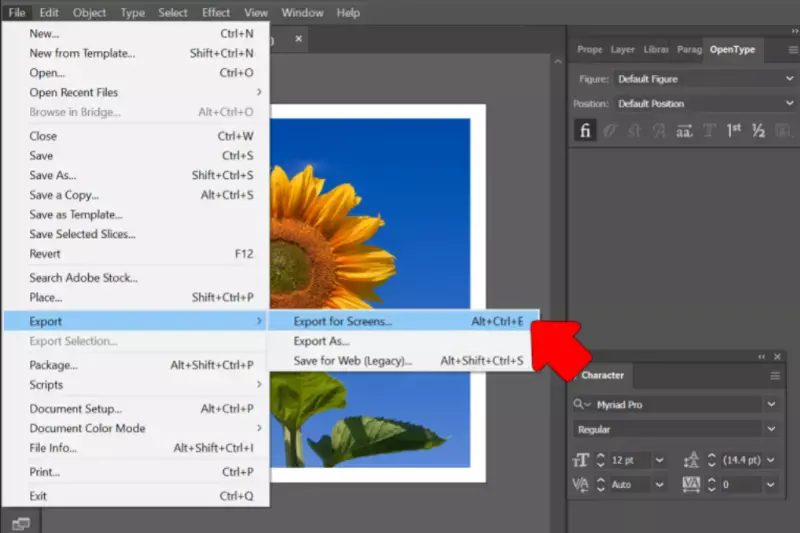Select Package... menu item
Viewport: 800px width, 533px height.
[136, 365]
